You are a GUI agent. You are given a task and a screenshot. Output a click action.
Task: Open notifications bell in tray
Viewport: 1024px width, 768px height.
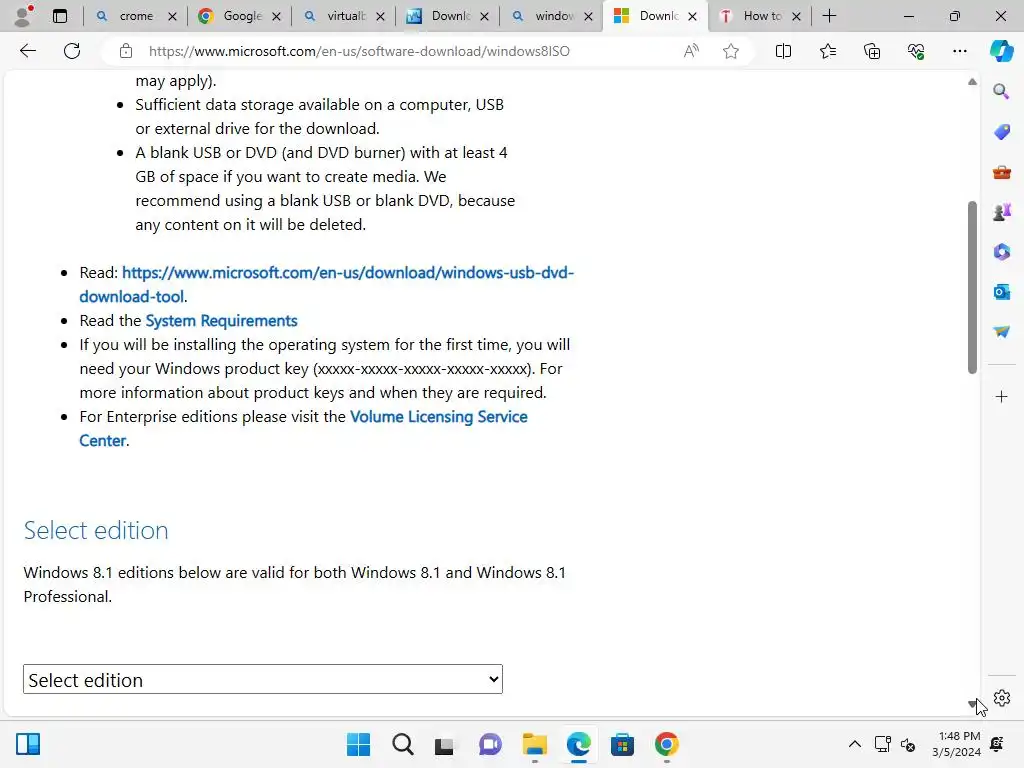pyautogui.click(x=997, y=744)
